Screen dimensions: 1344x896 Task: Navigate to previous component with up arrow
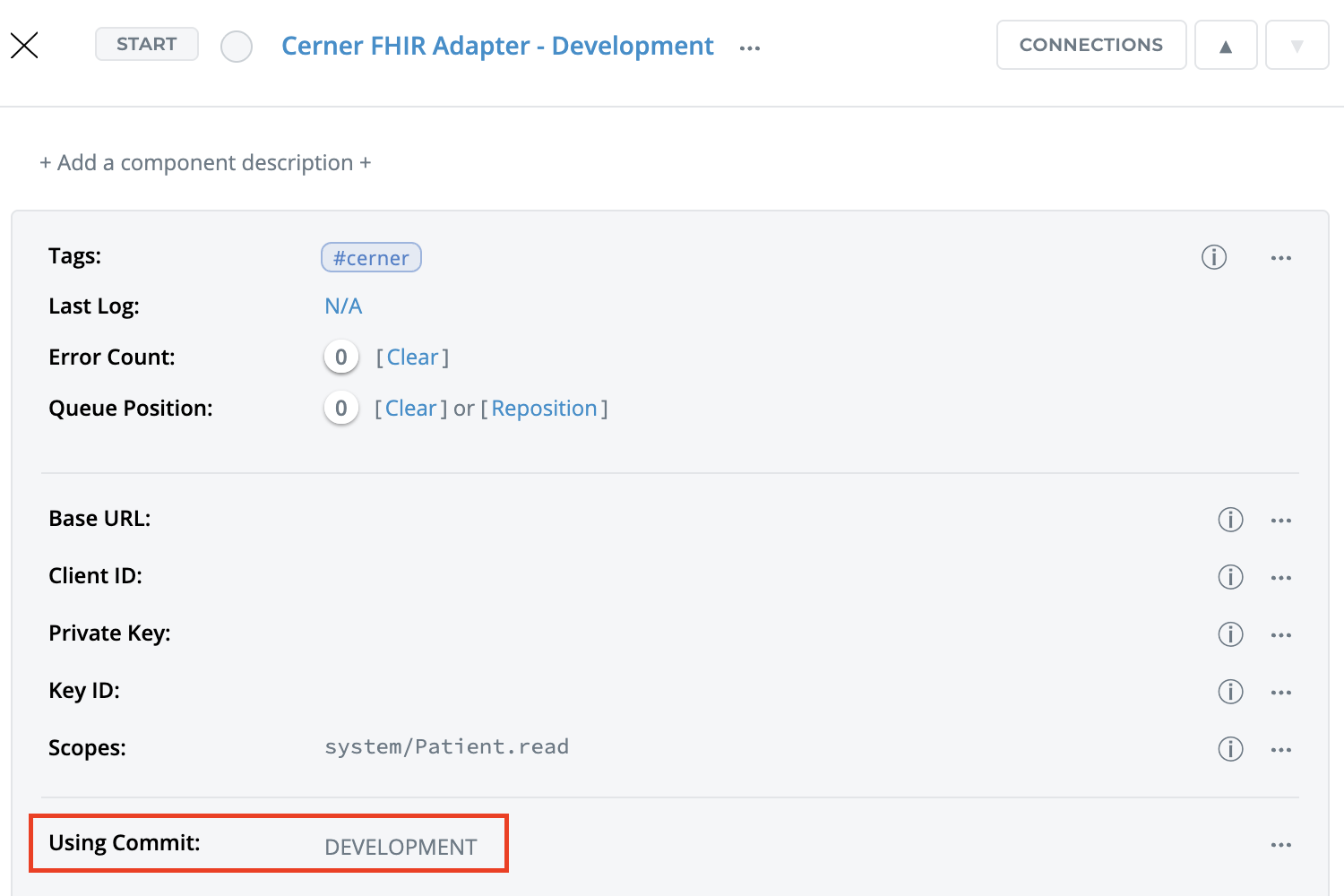(x=1226, y=46)
